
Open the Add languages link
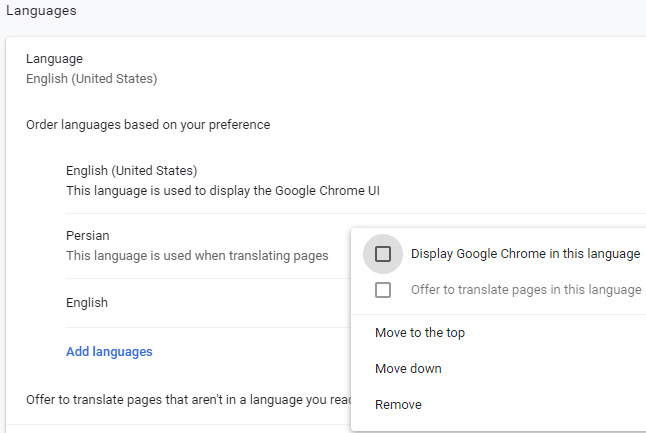click(x=109, y=352)
